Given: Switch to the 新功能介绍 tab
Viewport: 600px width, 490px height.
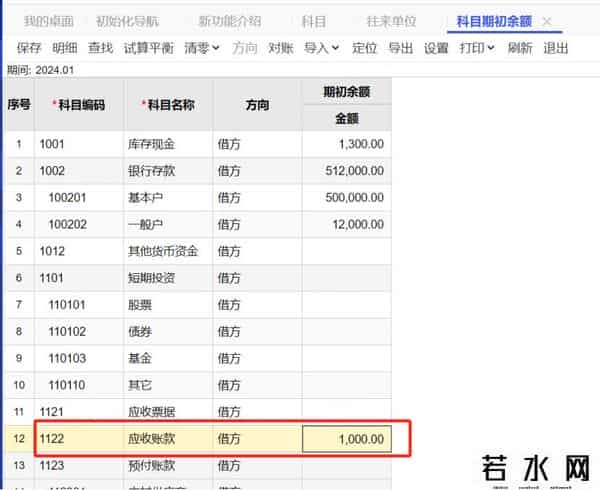Looking at the screenshot, I should 229,21.
